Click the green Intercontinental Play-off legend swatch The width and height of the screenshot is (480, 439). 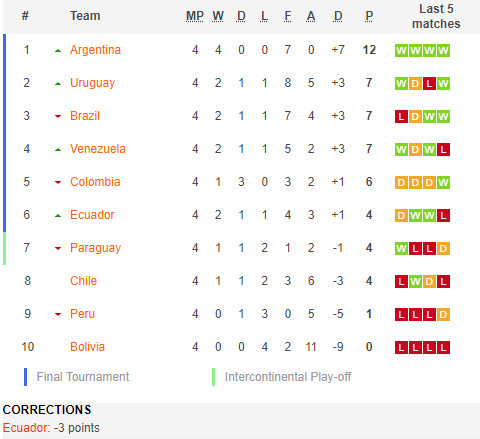pyautogui.click(x=213, y=377)
